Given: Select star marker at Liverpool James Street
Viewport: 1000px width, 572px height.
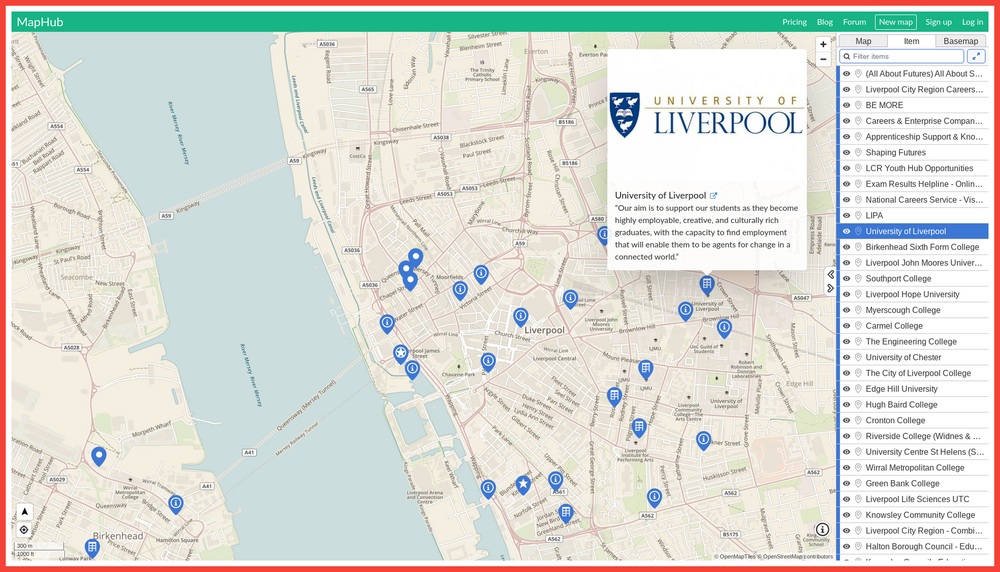Looking at the screenshot, I should point(401,354).
